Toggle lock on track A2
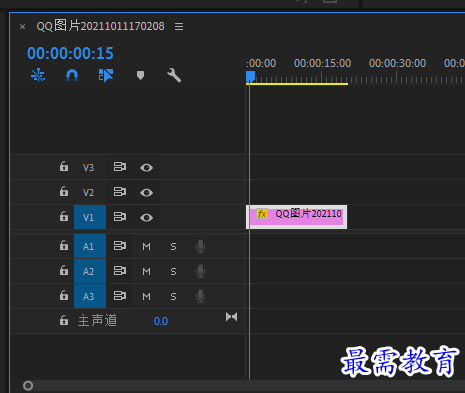 64,270
